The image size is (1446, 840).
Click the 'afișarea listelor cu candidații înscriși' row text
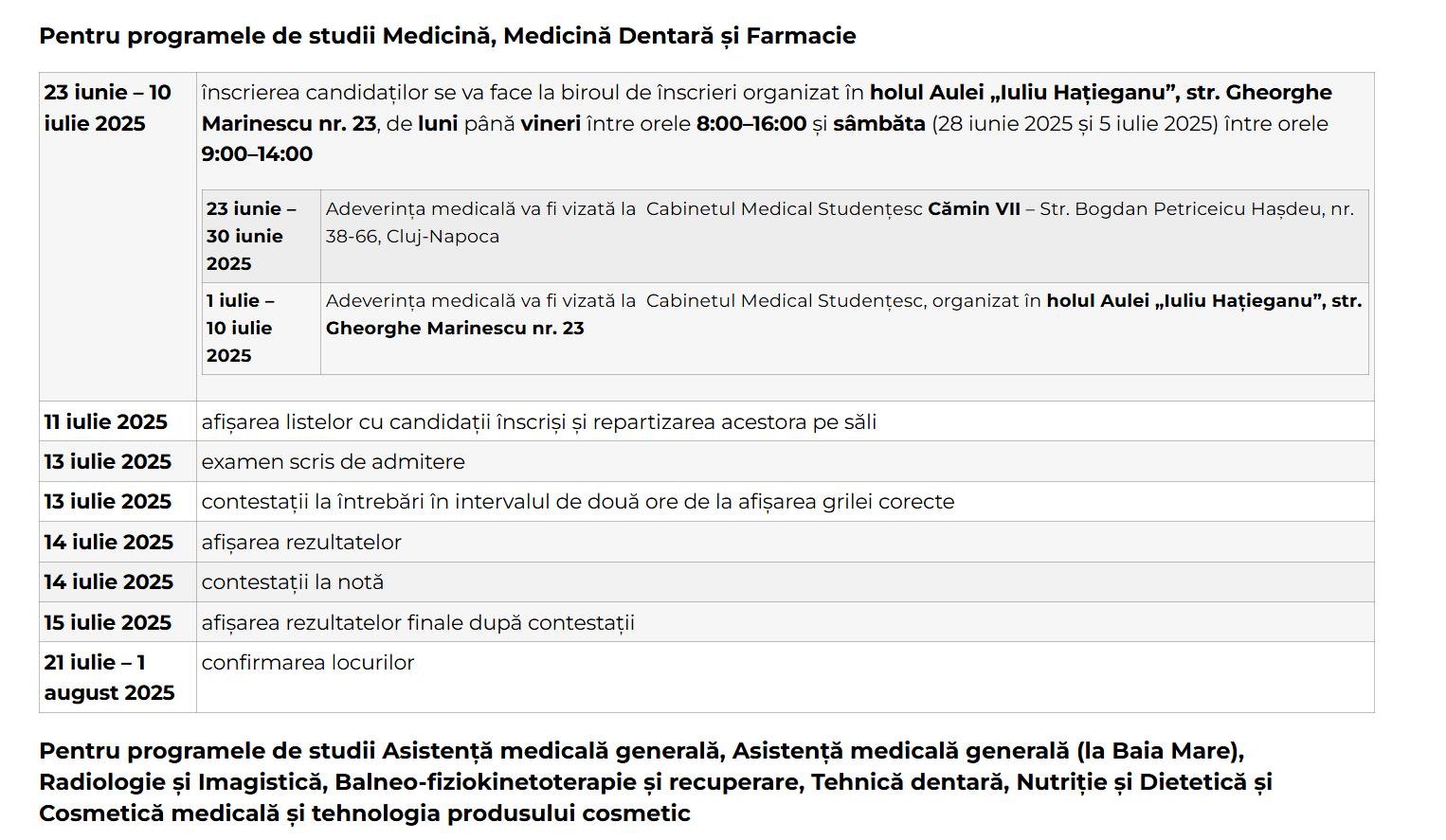coord(538,421)
